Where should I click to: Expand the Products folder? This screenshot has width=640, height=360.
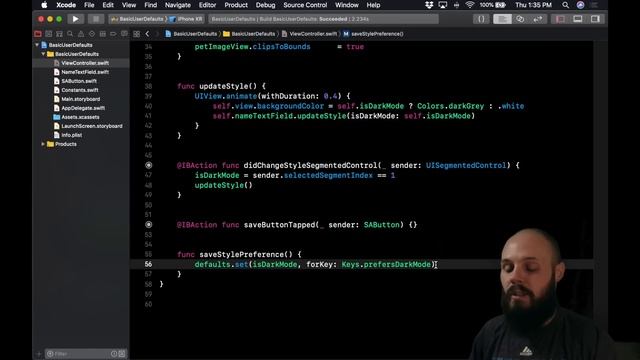[x=43, y=144]
